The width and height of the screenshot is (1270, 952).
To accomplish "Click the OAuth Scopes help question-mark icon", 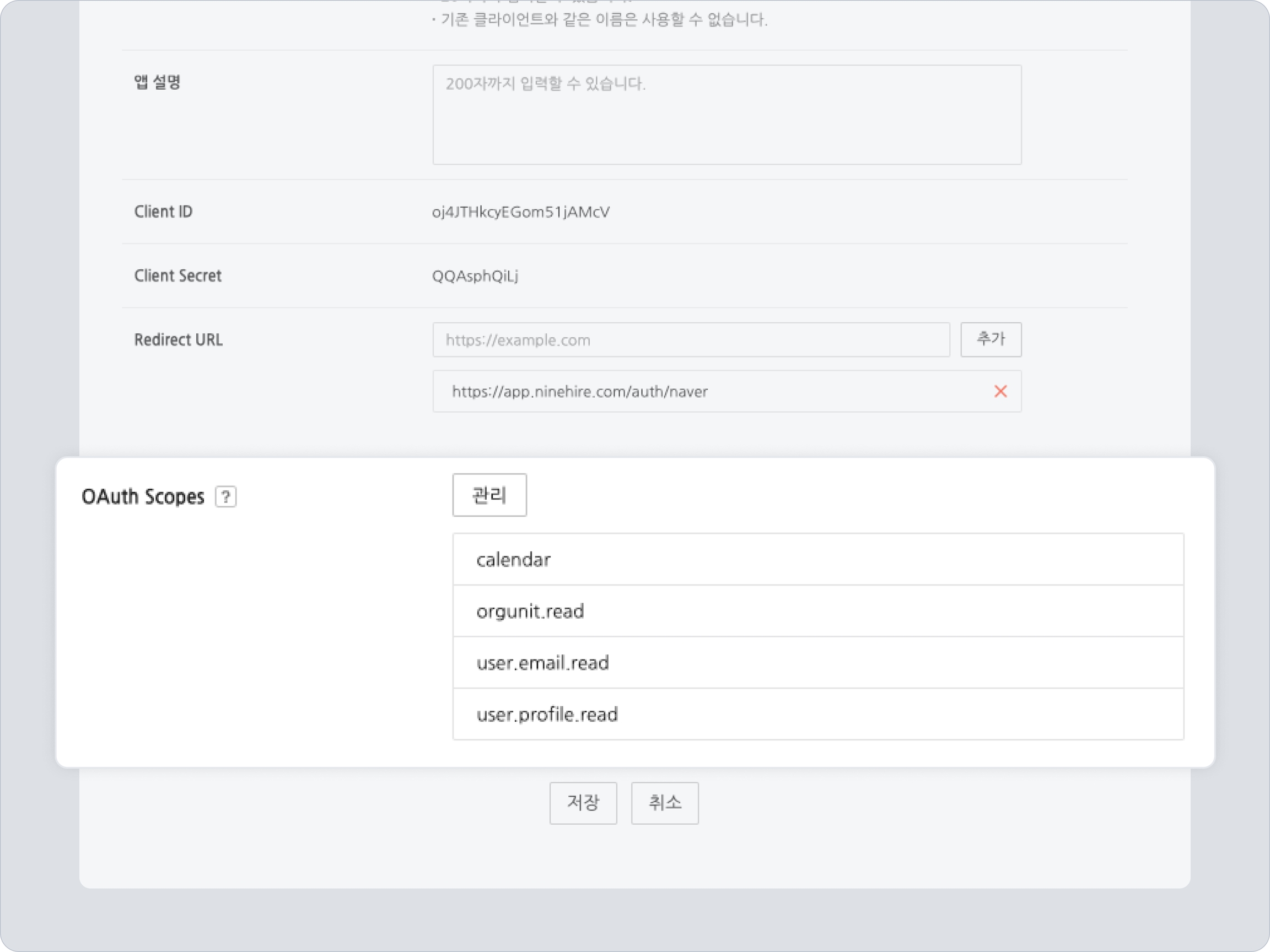I will 225,496.
